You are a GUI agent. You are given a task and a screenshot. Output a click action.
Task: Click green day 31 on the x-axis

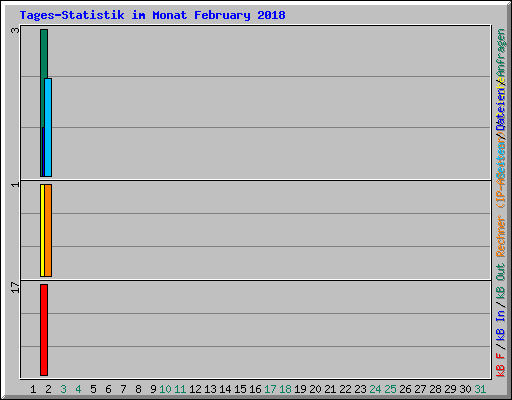click(x=480, y=389)
